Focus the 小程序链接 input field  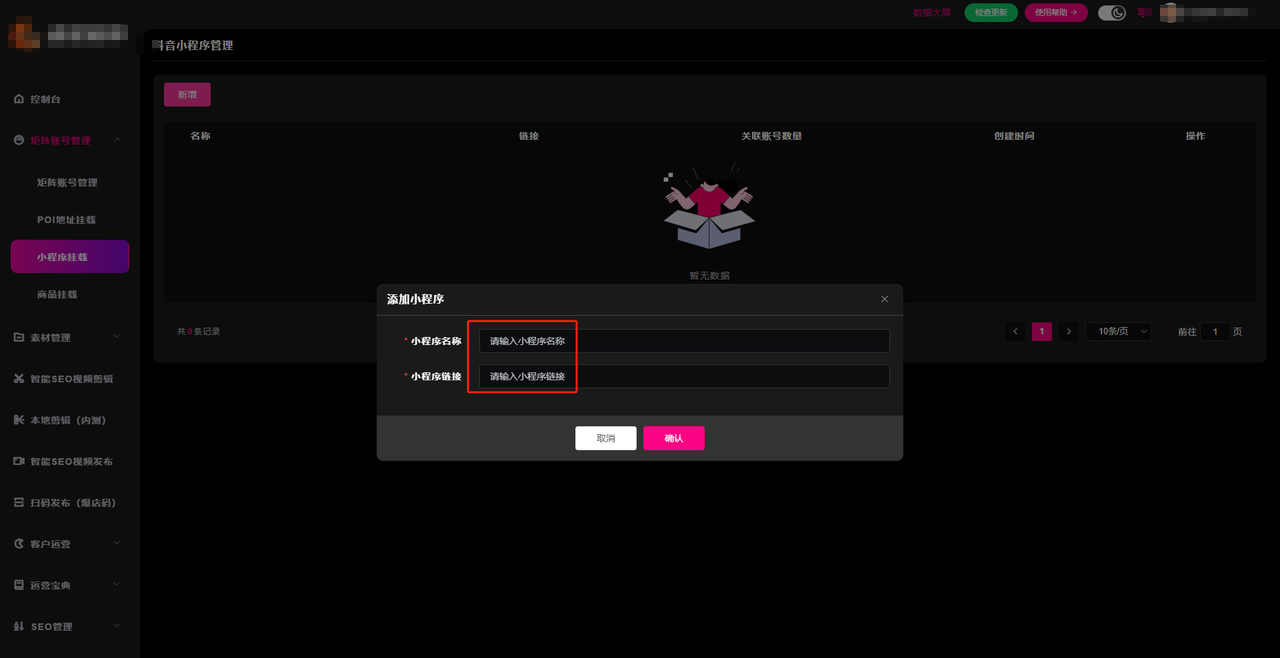point(683,376)
